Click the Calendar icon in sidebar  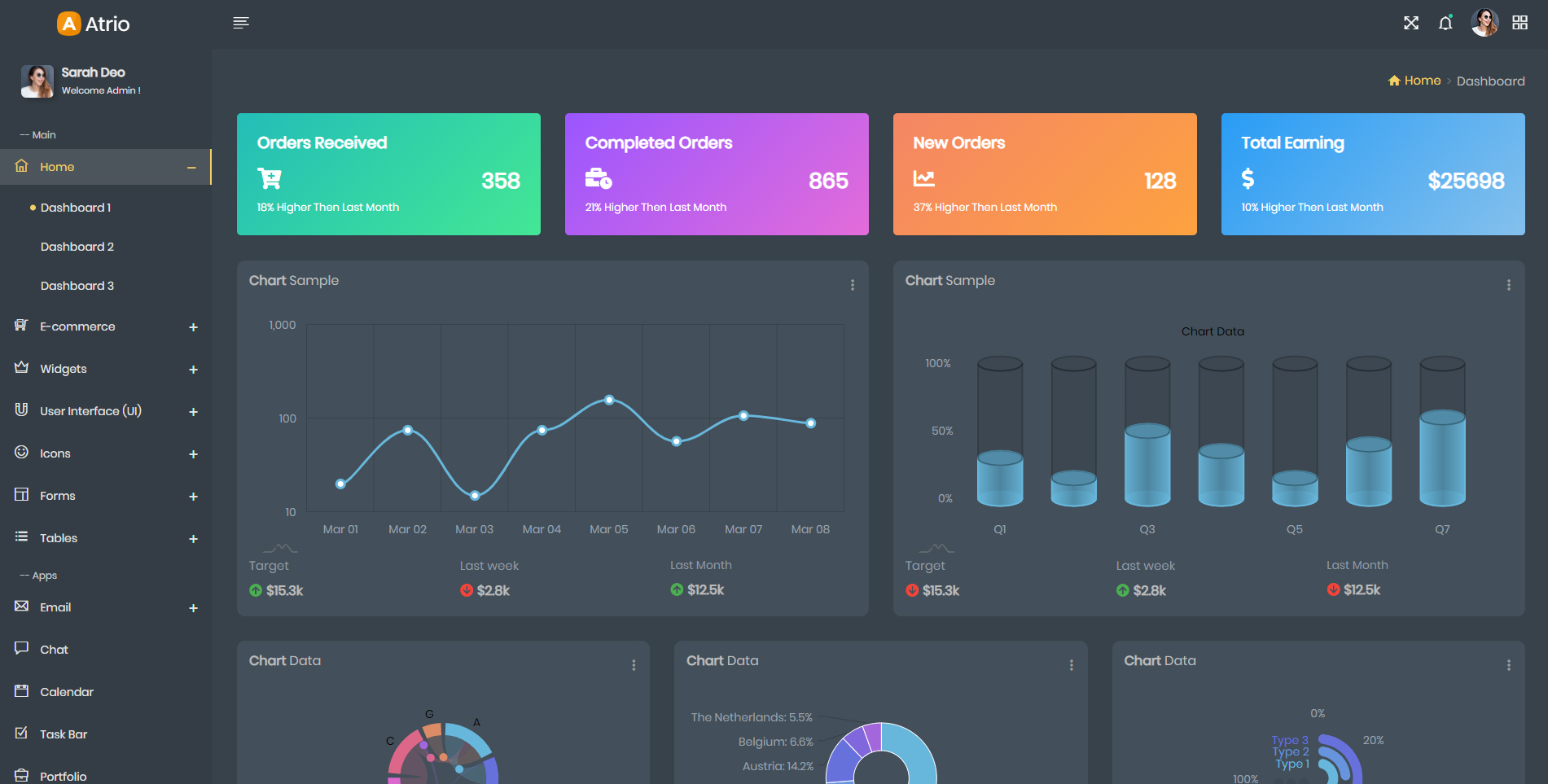coord(22,690)
